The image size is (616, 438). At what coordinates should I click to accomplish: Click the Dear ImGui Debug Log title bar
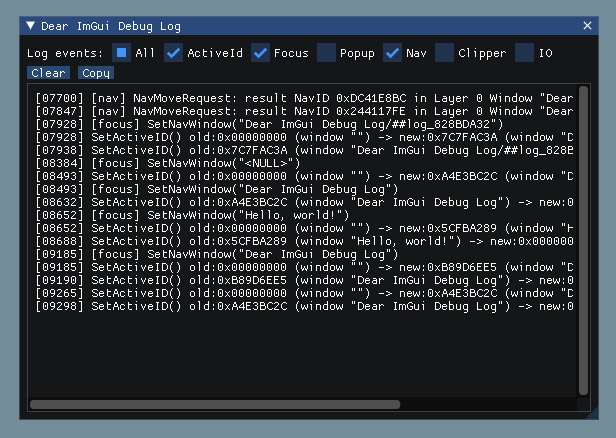tap(309, 26)
